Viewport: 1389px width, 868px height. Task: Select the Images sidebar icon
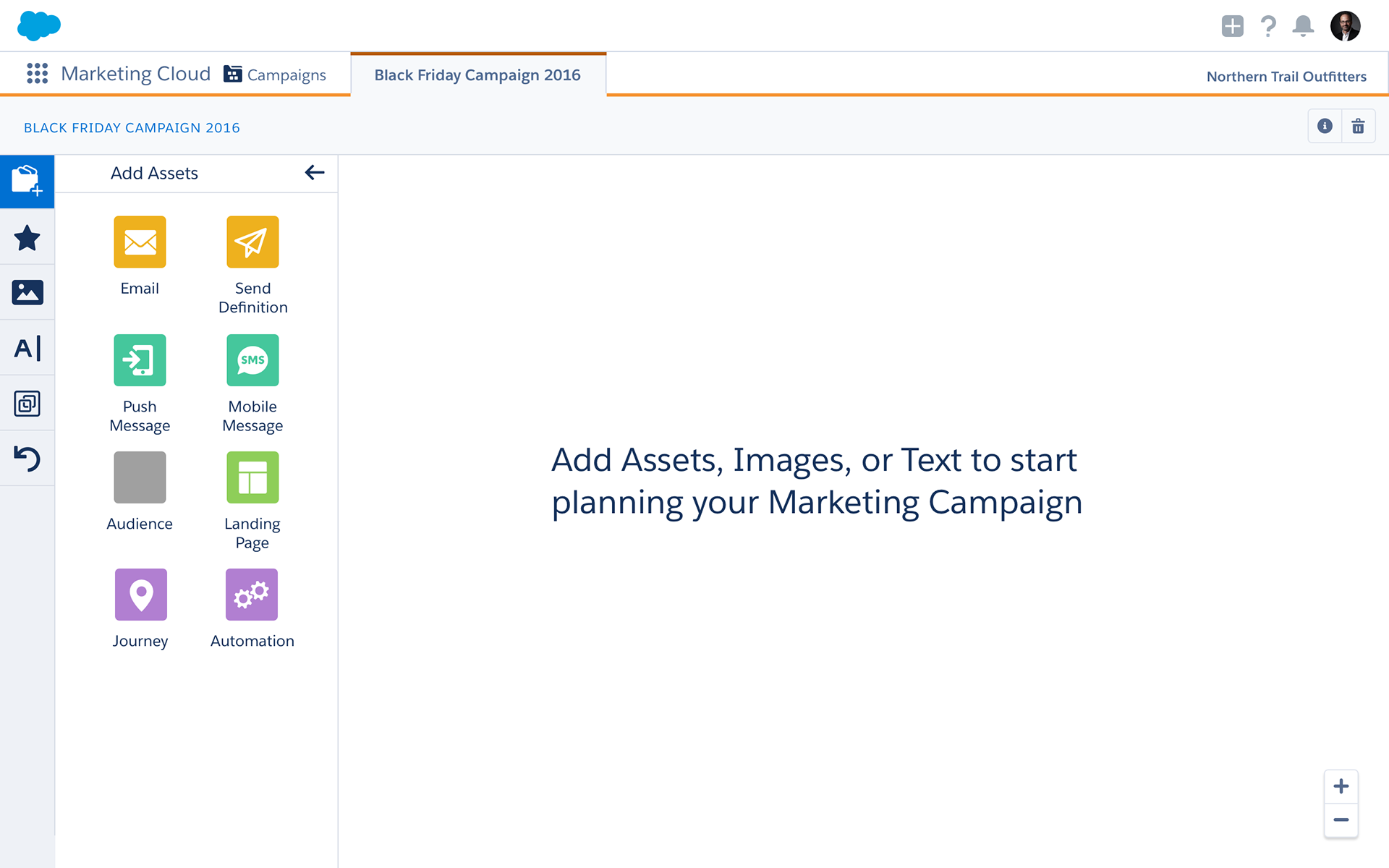coord(27,292)
